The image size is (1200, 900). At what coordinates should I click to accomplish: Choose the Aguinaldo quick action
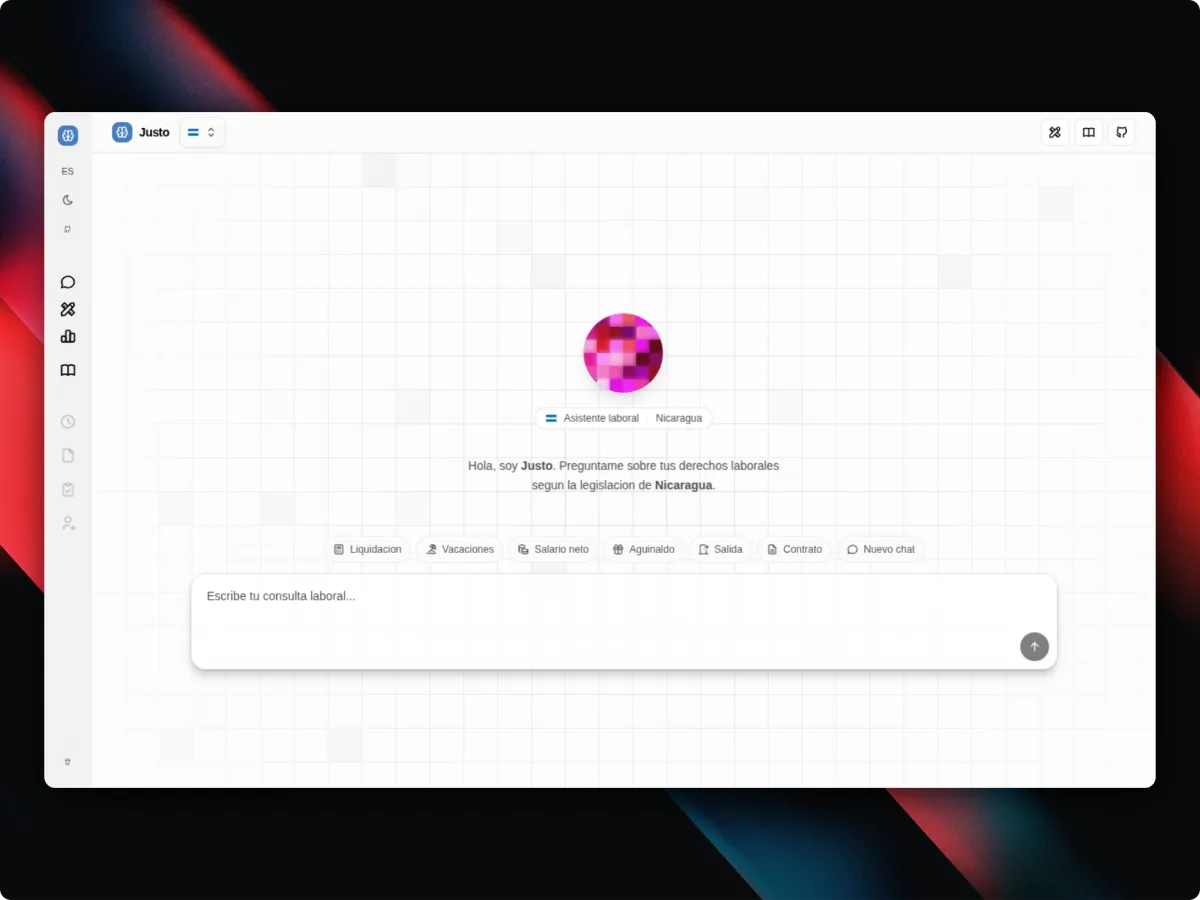643,549
